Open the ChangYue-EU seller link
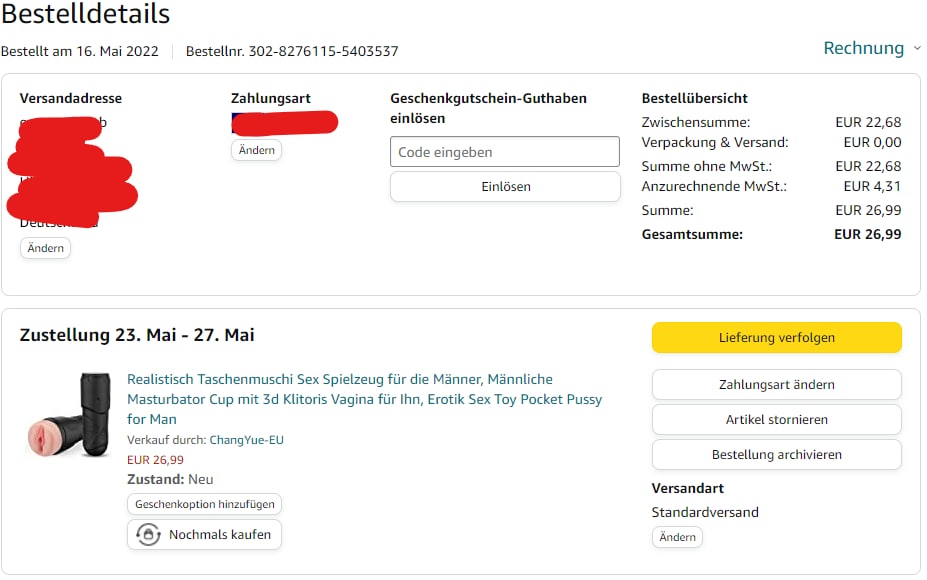 coord(246,440)
